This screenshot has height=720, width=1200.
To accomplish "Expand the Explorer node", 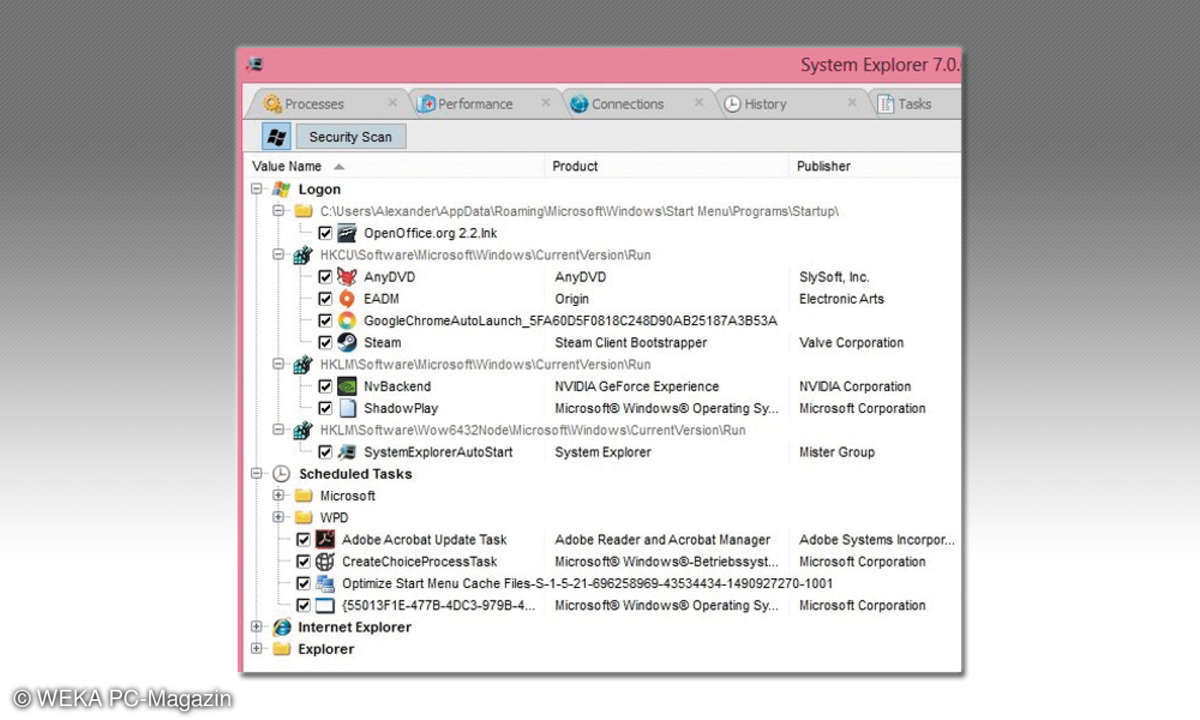I will 257,649.
